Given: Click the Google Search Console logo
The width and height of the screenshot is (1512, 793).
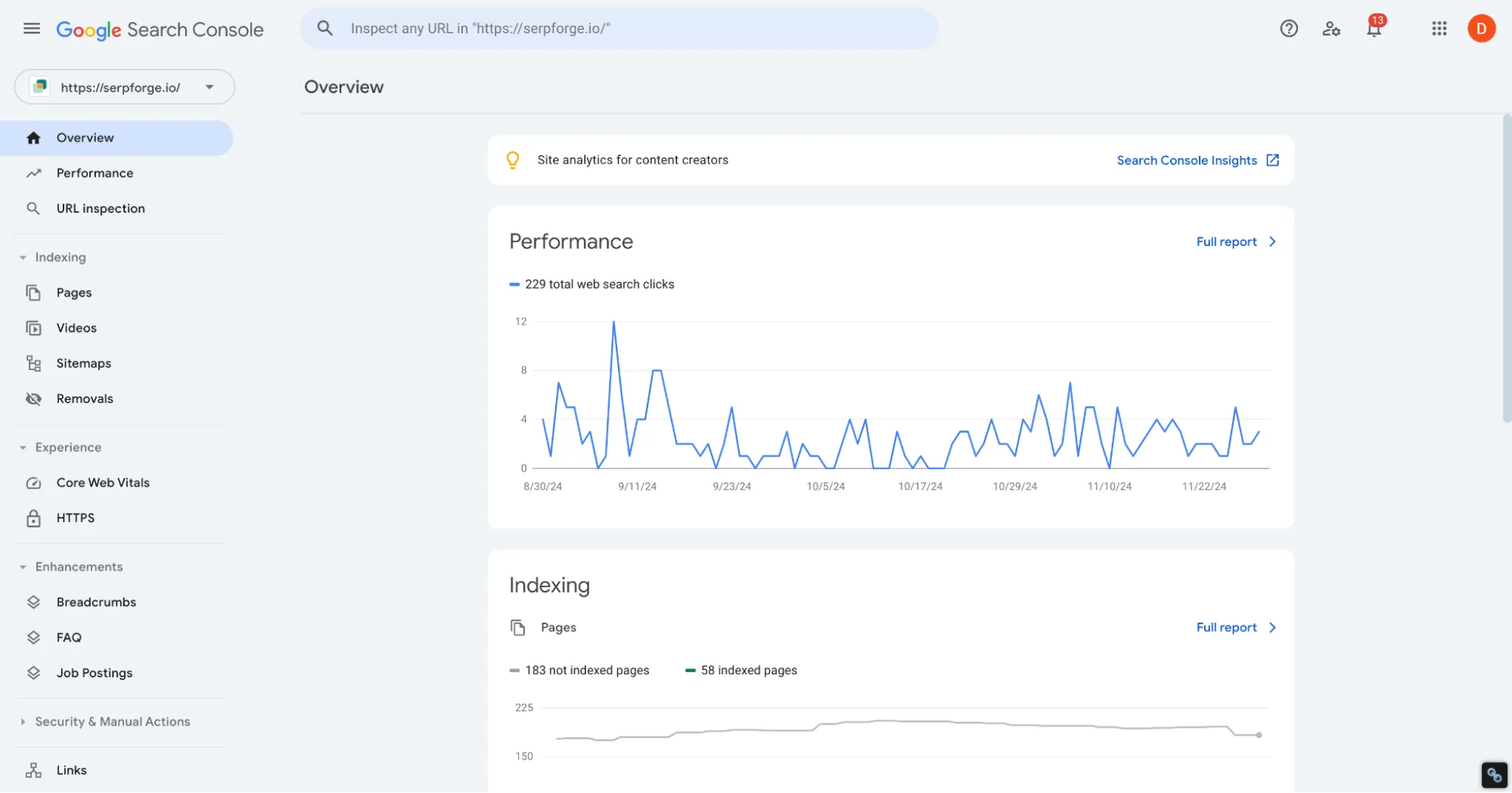Looking at the screenshot, I should click(x=160, y=30).
